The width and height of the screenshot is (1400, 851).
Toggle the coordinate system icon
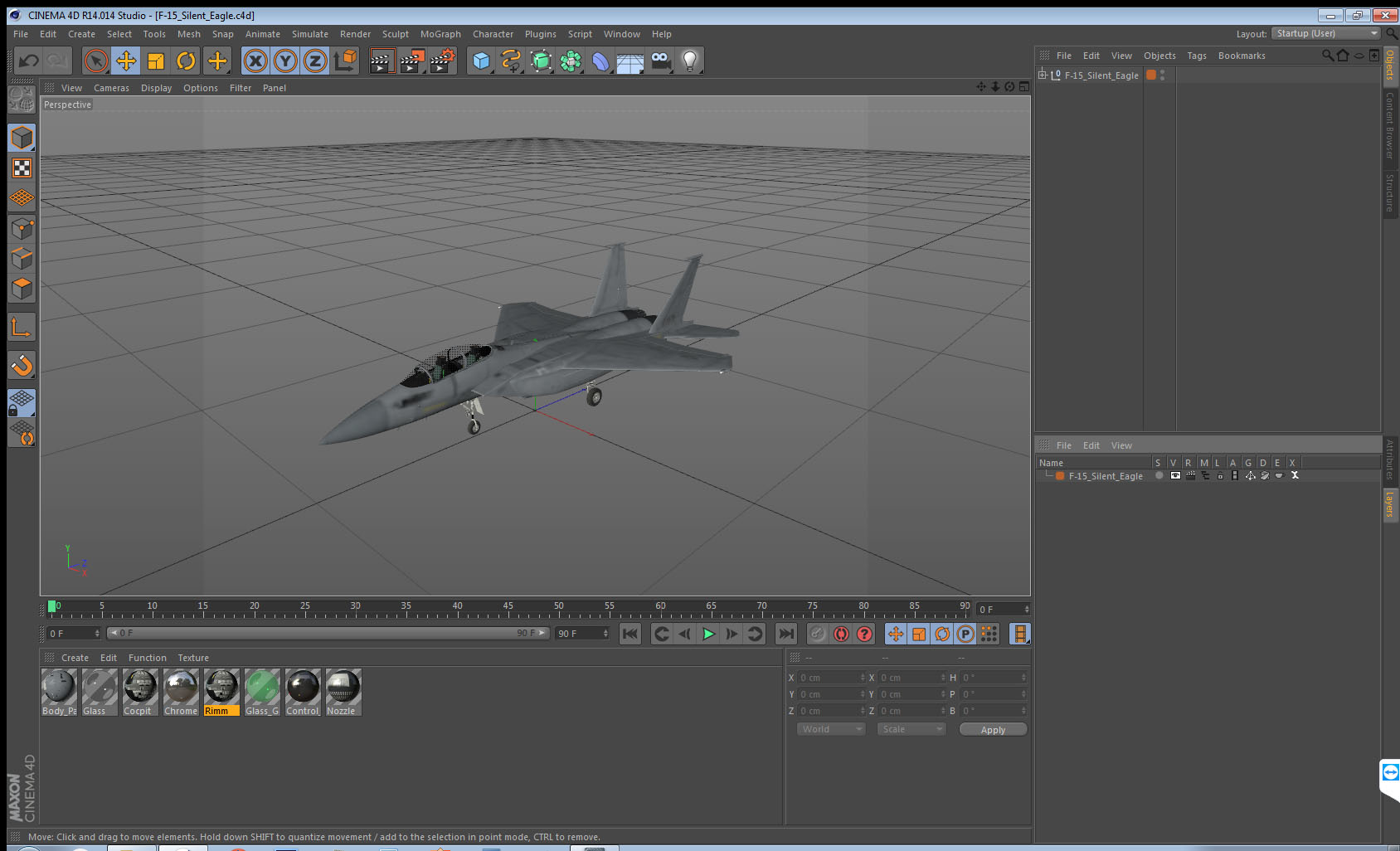pyautogui.click(x=345, y=61)
